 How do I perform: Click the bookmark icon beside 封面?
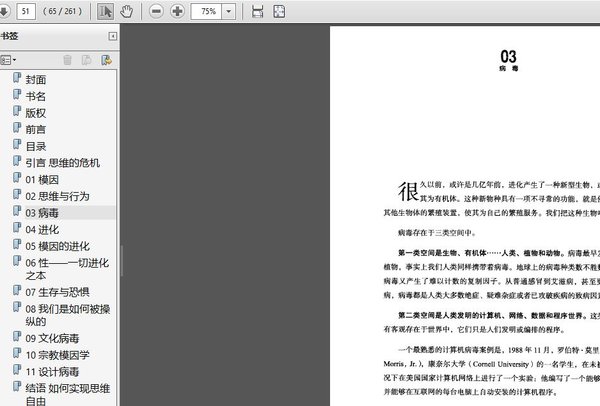(17, 78)
